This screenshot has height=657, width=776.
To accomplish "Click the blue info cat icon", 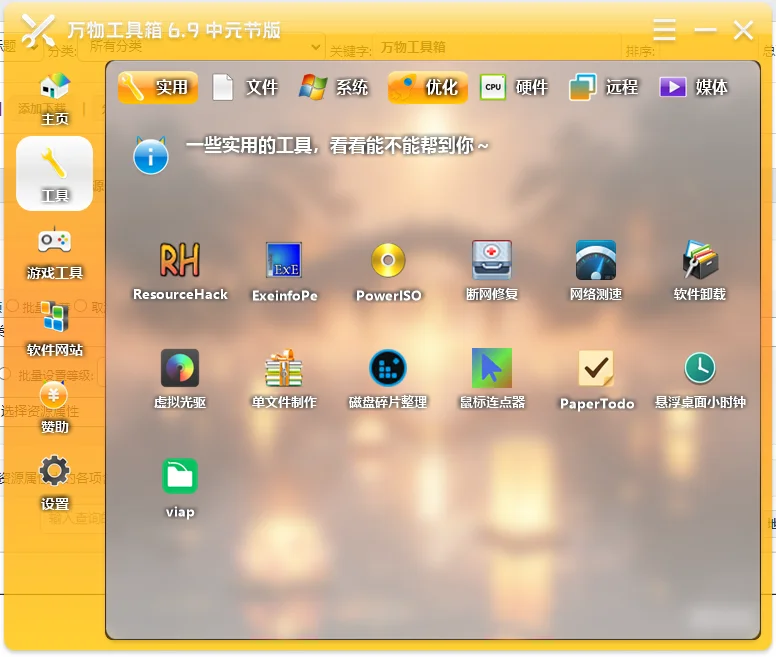I will pyautogui.click(x=150, y=155).
